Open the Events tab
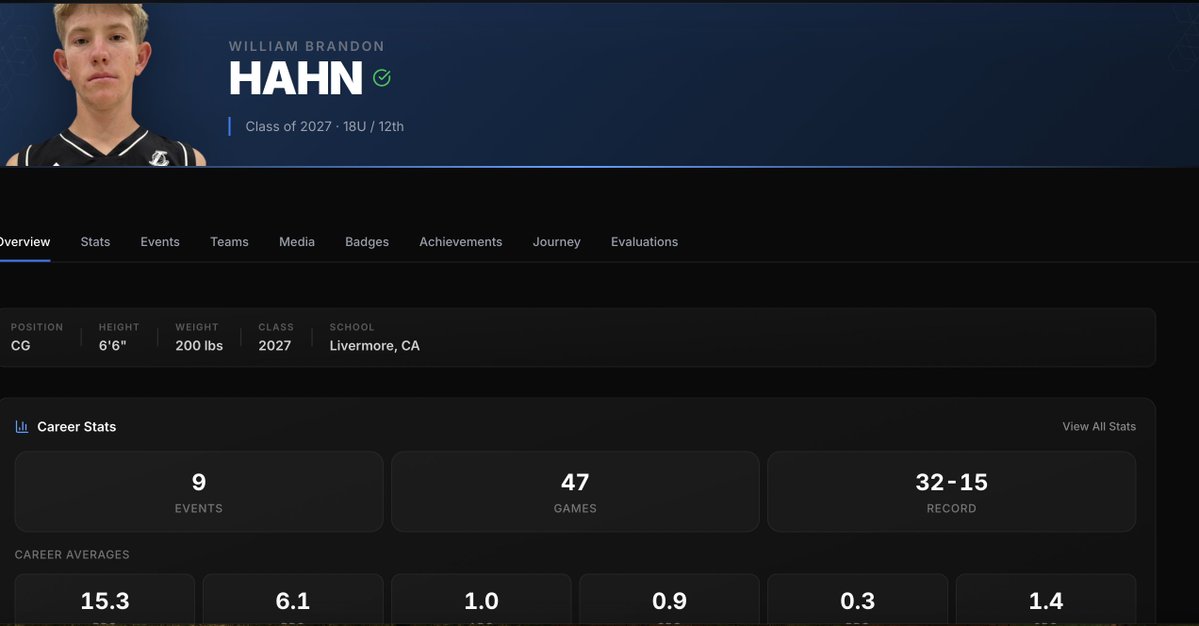This screenshot has height=626, width=1199. [160, 242]
